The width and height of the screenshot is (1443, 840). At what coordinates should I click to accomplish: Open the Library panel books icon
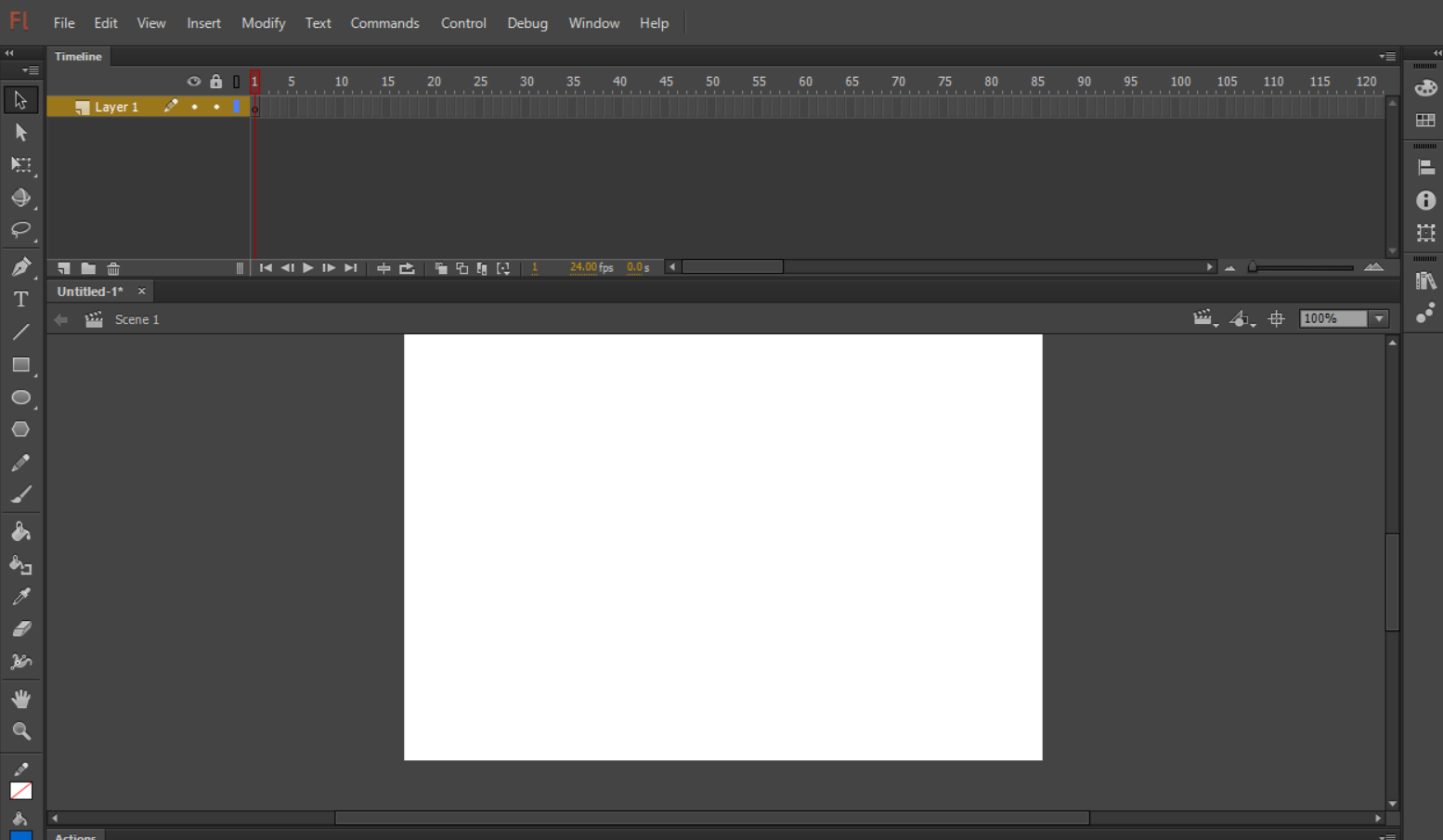tap(1425, 280)
